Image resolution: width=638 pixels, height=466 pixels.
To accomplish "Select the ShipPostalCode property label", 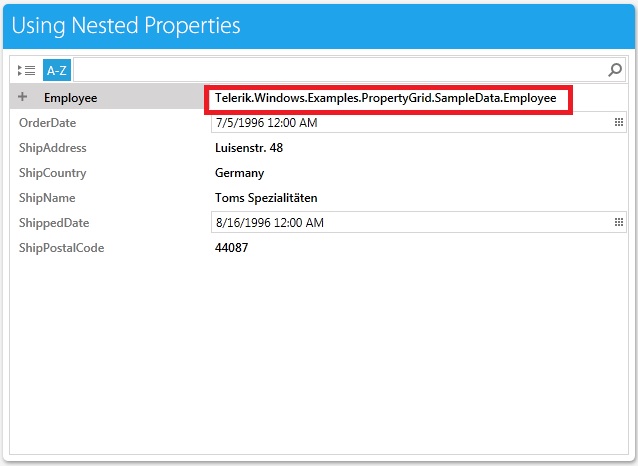I will click(61, 248).
